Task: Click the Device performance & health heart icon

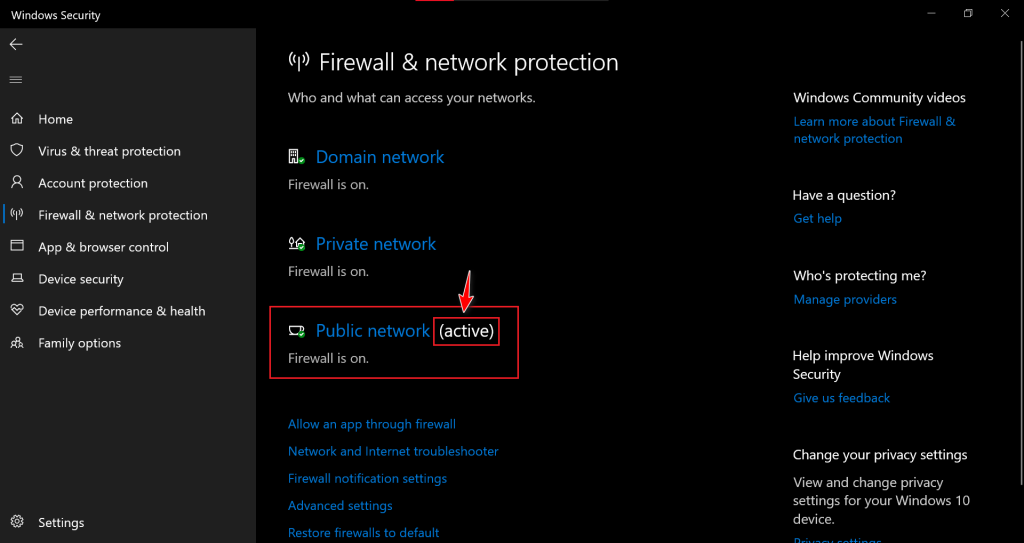Action: click(x=17, y=311)
